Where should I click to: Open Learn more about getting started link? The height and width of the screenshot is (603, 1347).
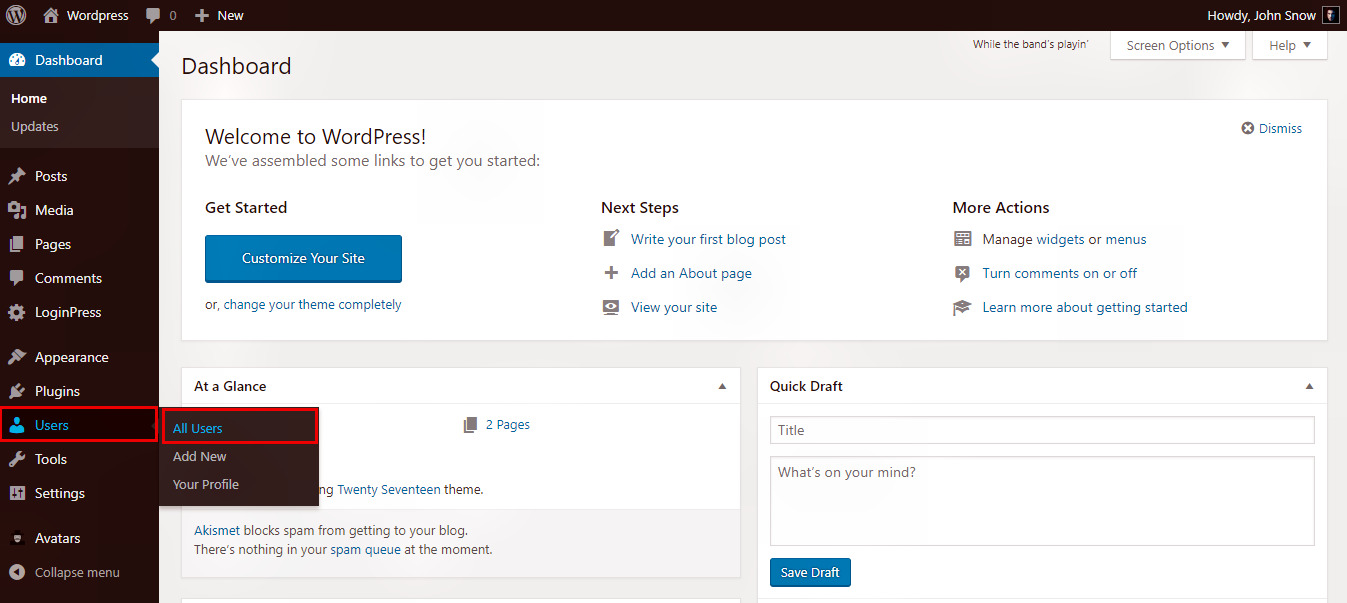pyautogui.click(x=1085, y=307)
